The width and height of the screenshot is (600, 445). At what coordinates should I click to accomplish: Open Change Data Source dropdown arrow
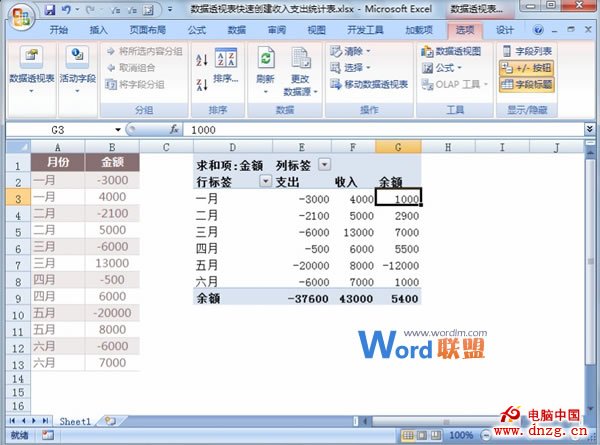(316, 92)
